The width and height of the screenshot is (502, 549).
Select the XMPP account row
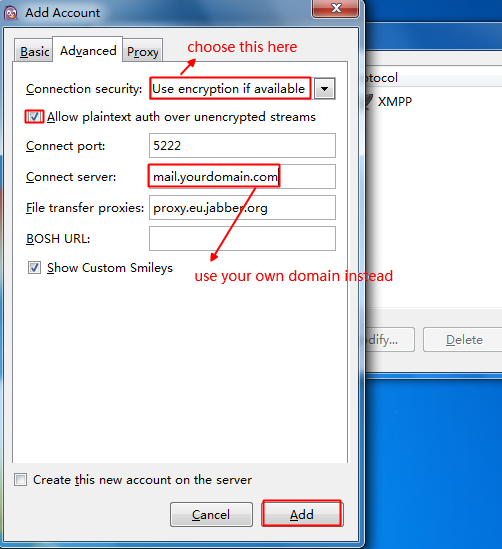click(433, 102)
